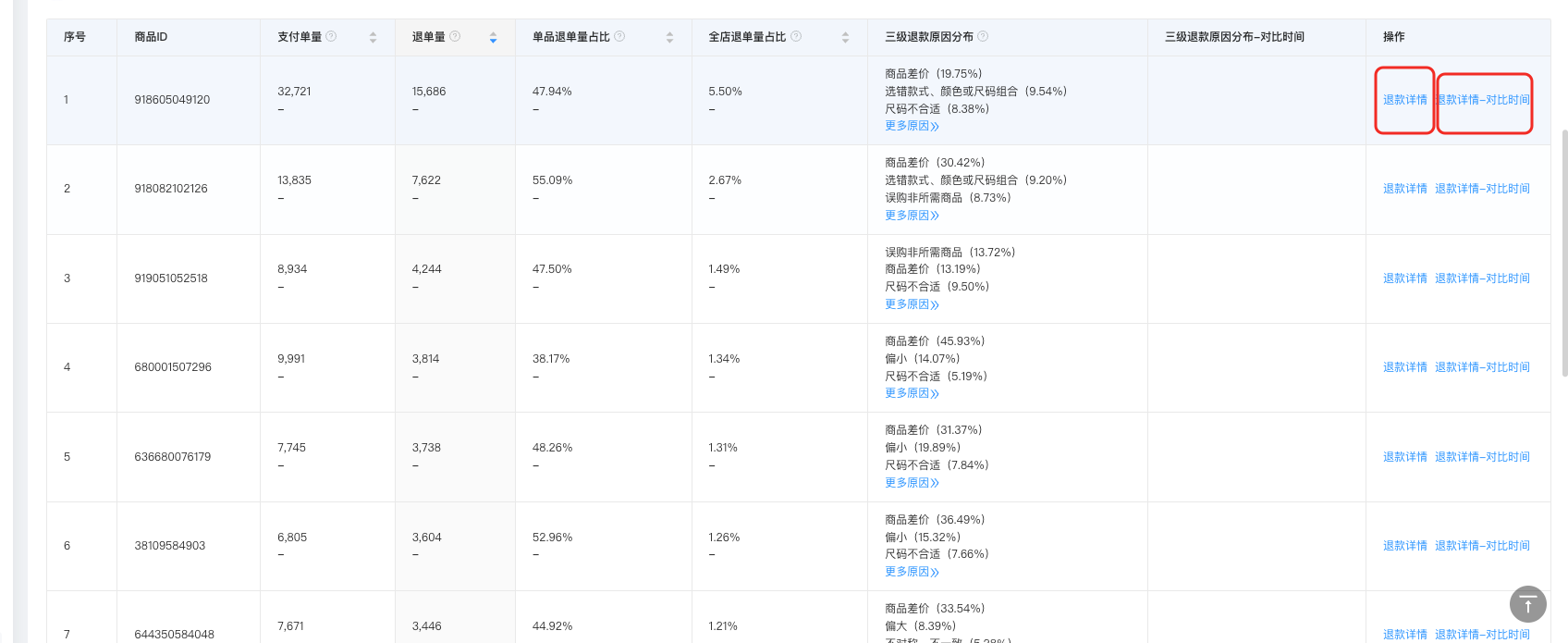
Task: Click 退单量 value 3,446
Action: (x=427, y=626)
